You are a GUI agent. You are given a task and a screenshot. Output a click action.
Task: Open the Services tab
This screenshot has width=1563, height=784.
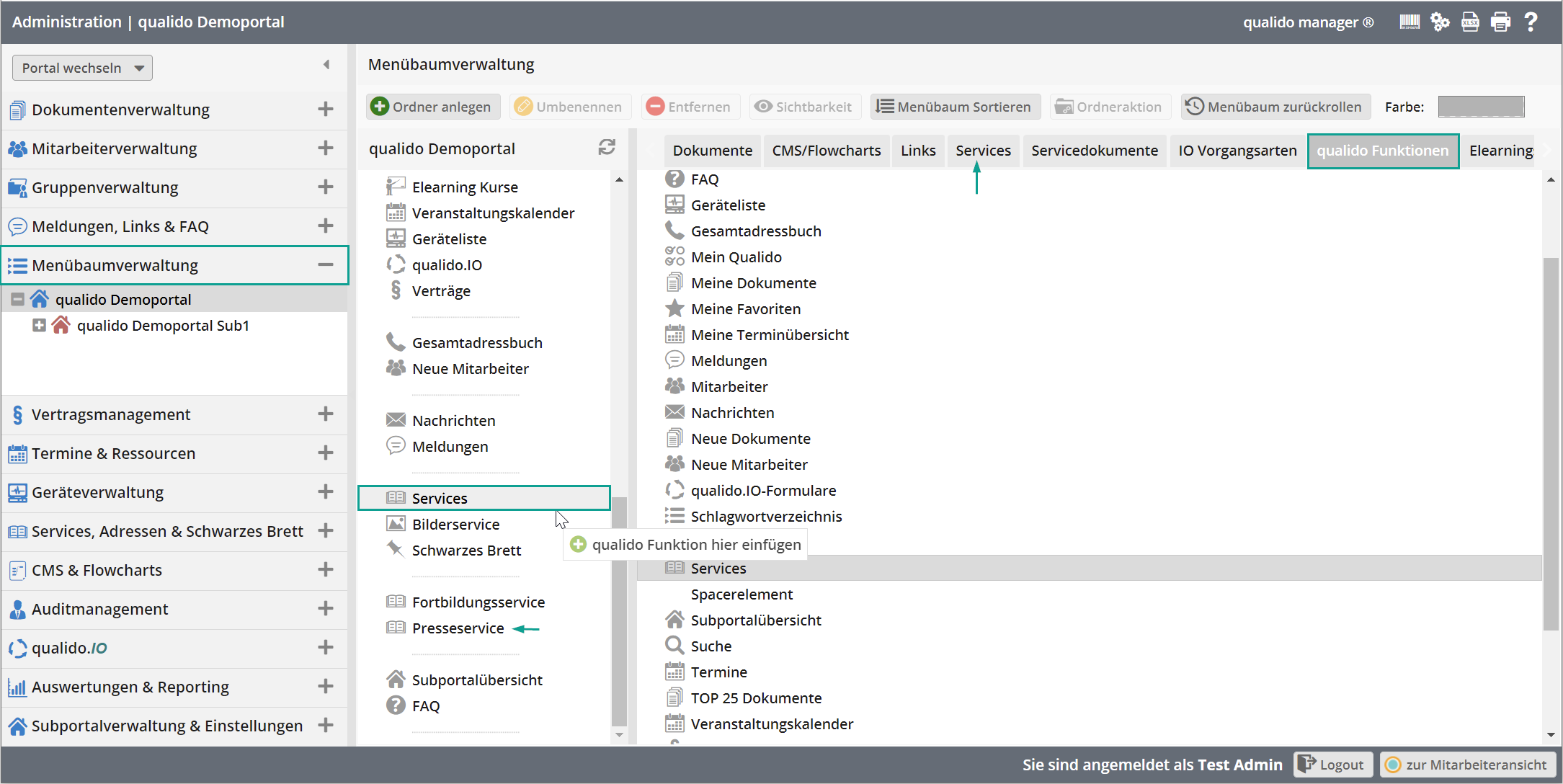click(x=983, y=151)
